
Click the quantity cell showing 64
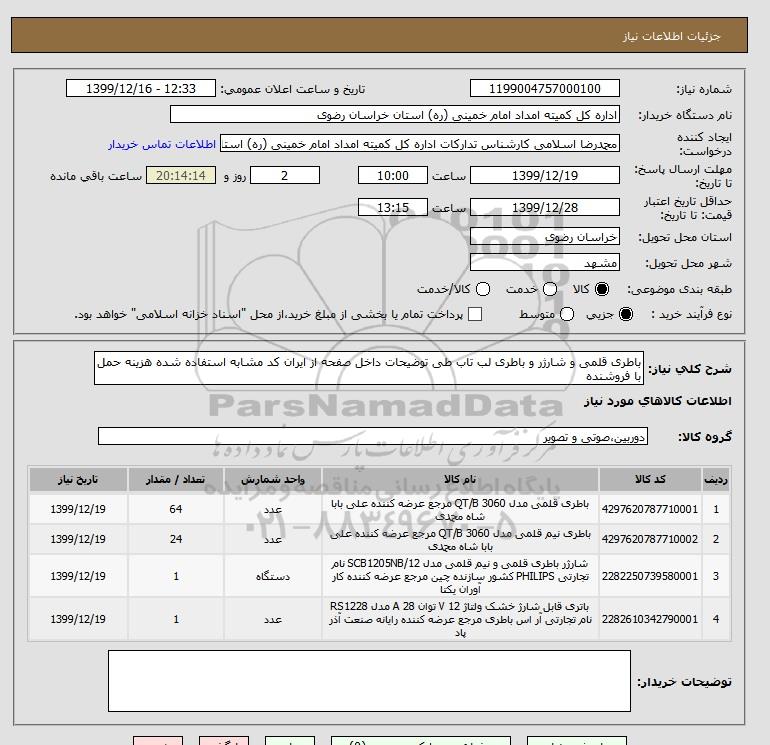tap(176, 509)
